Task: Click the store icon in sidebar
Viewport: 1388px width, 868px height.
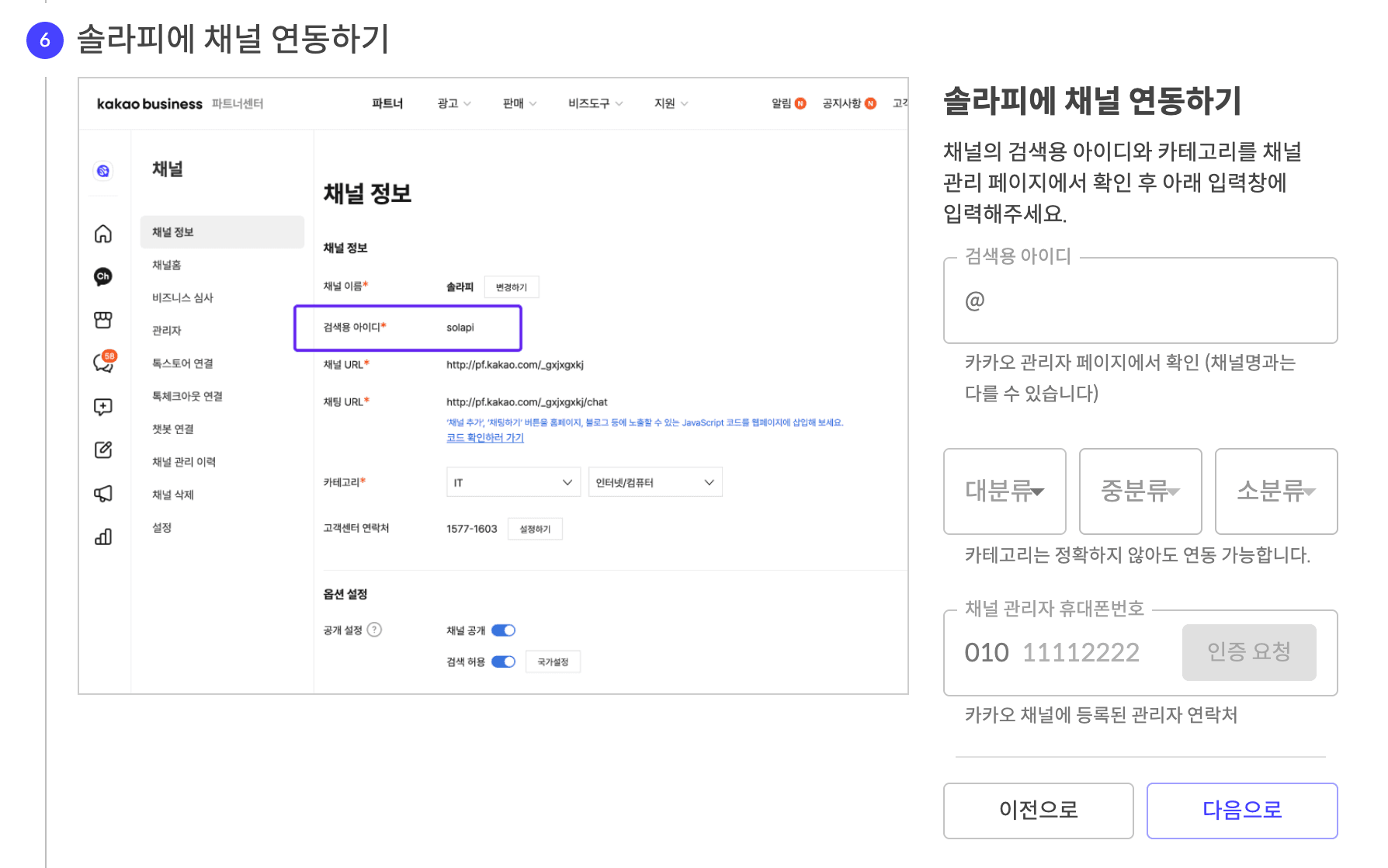Action: point(103,320)
